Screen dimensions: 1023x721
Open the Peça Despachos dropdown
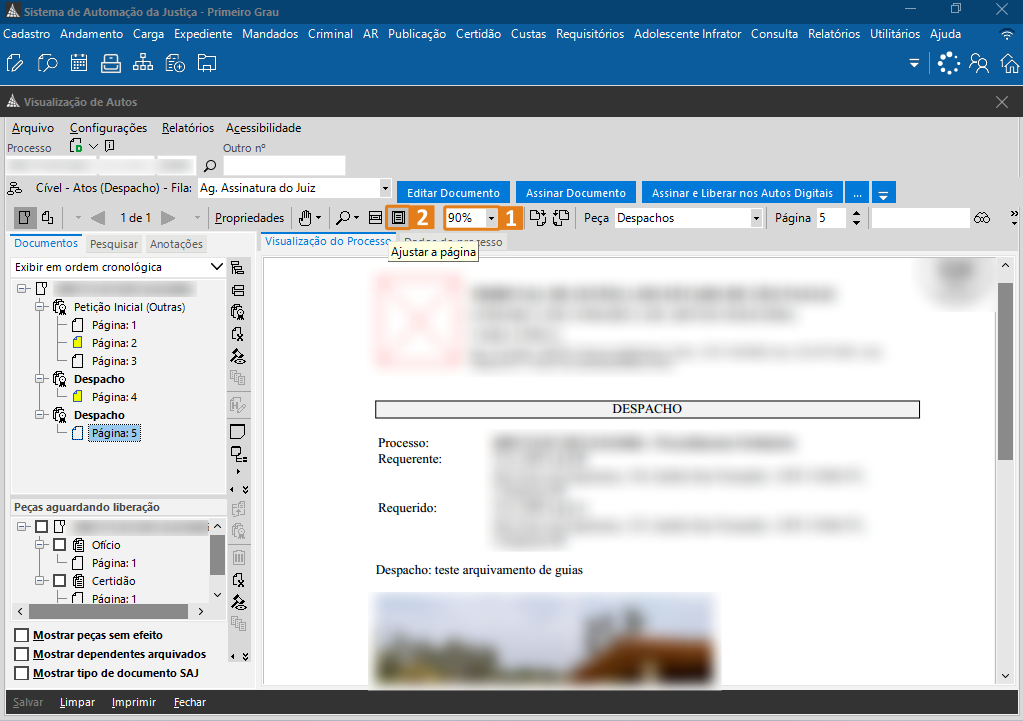[756, 218]
